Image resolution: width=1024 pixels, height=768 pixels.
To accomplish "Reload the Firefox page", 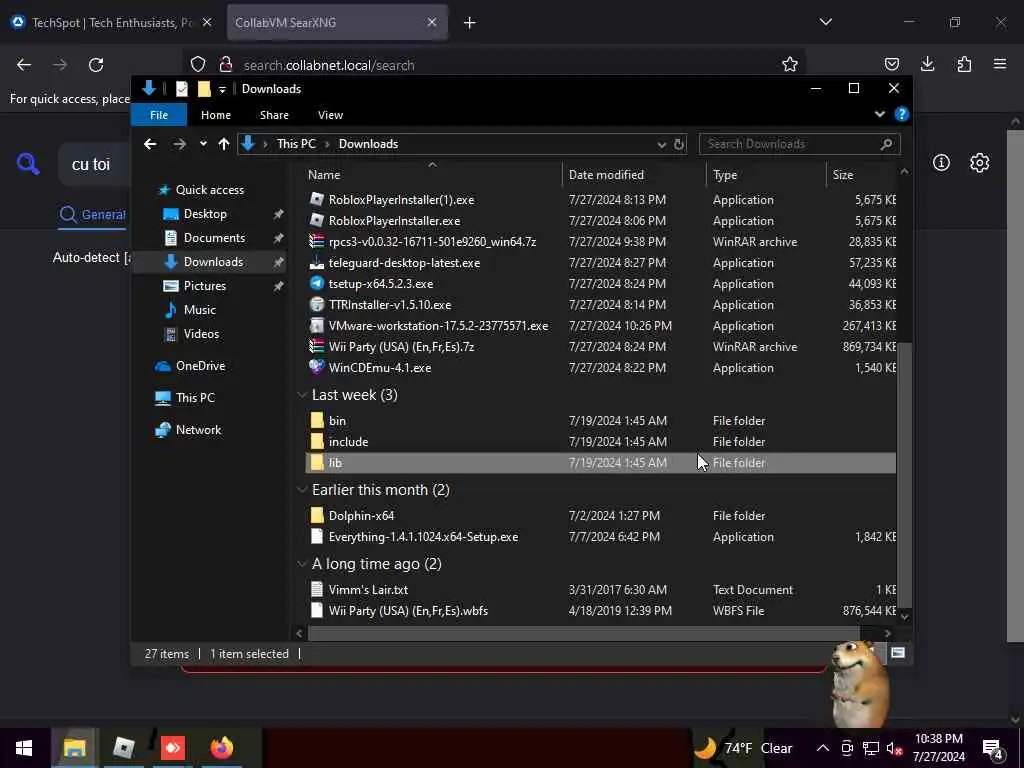I will [96, 65].
